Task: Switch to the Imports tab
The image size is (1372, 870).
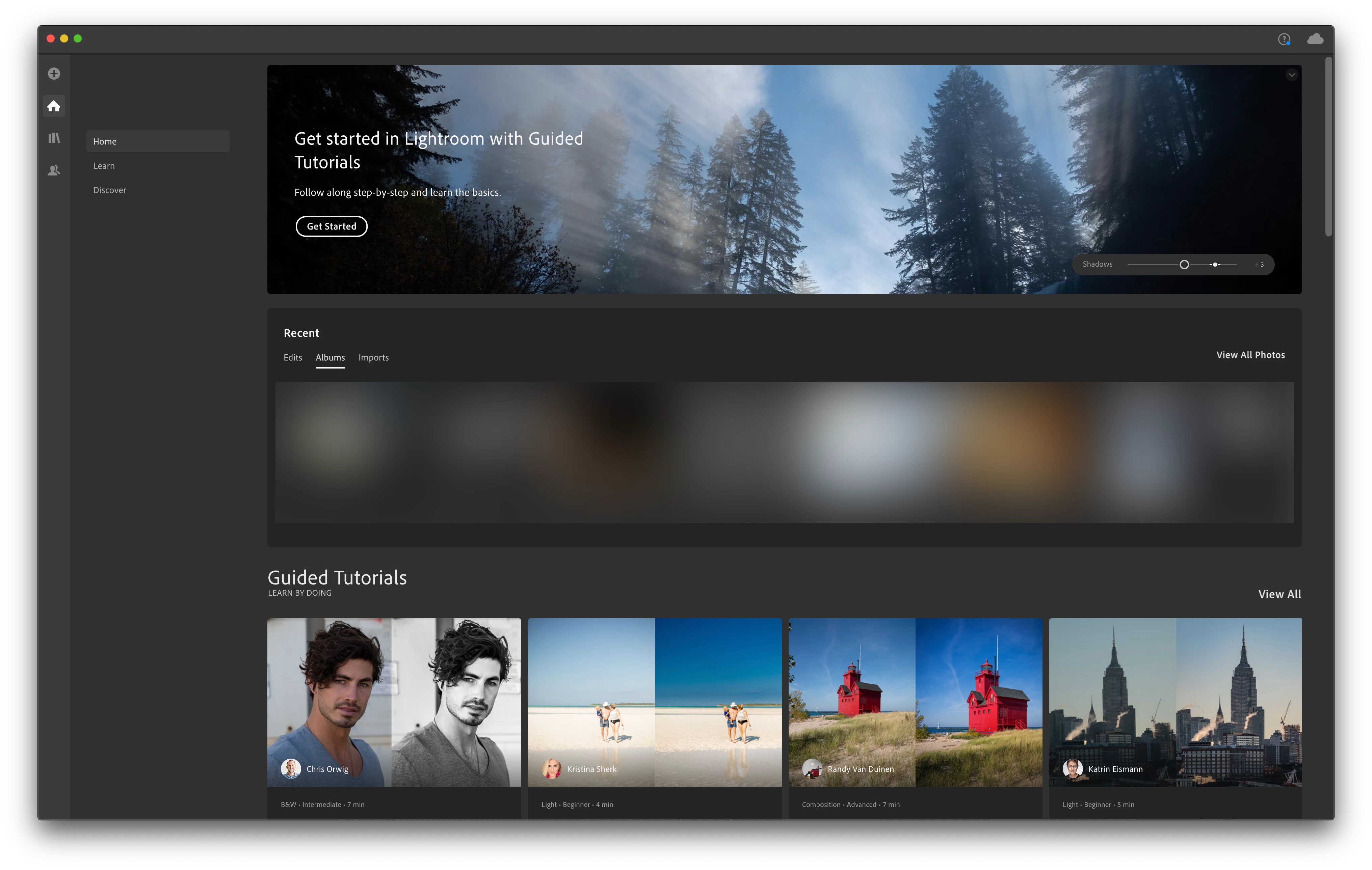Action: click(373, 358)
